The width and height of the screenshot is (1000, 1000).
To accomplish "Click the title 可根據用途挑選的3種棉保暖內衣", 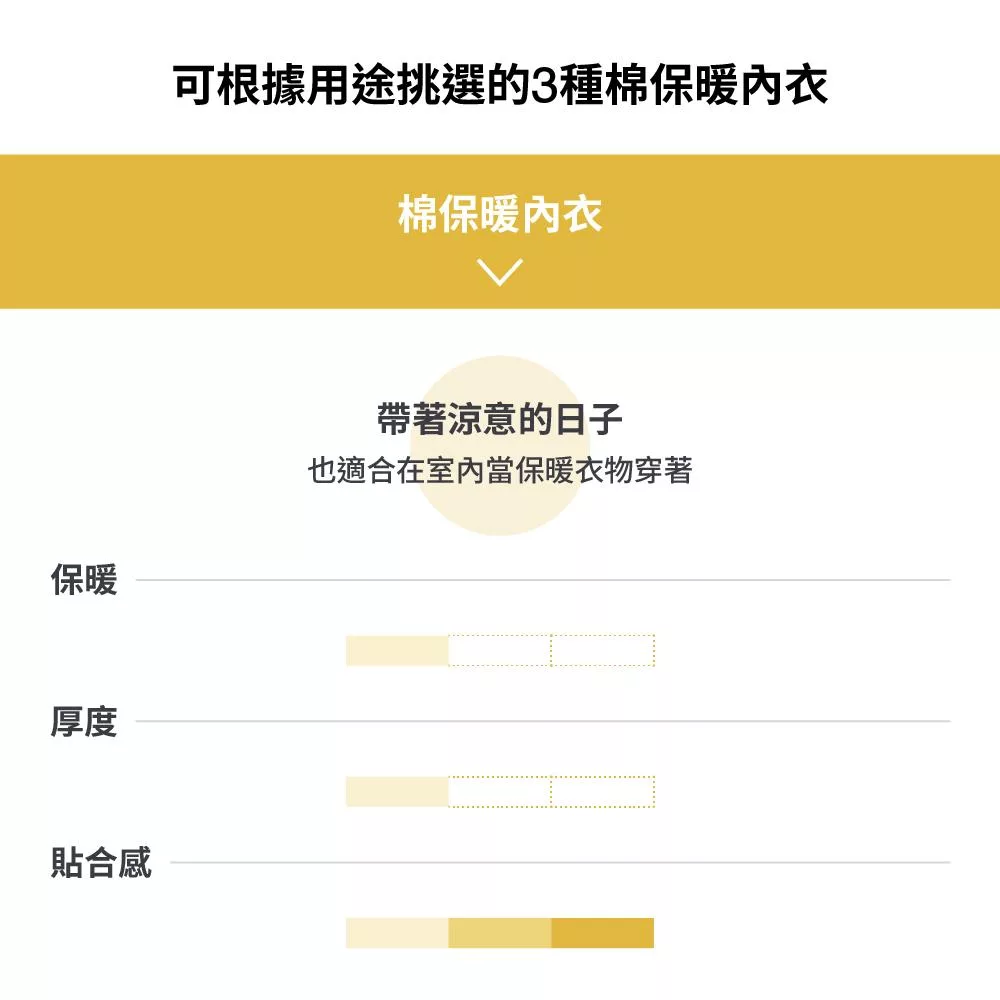I will (500, 86).
